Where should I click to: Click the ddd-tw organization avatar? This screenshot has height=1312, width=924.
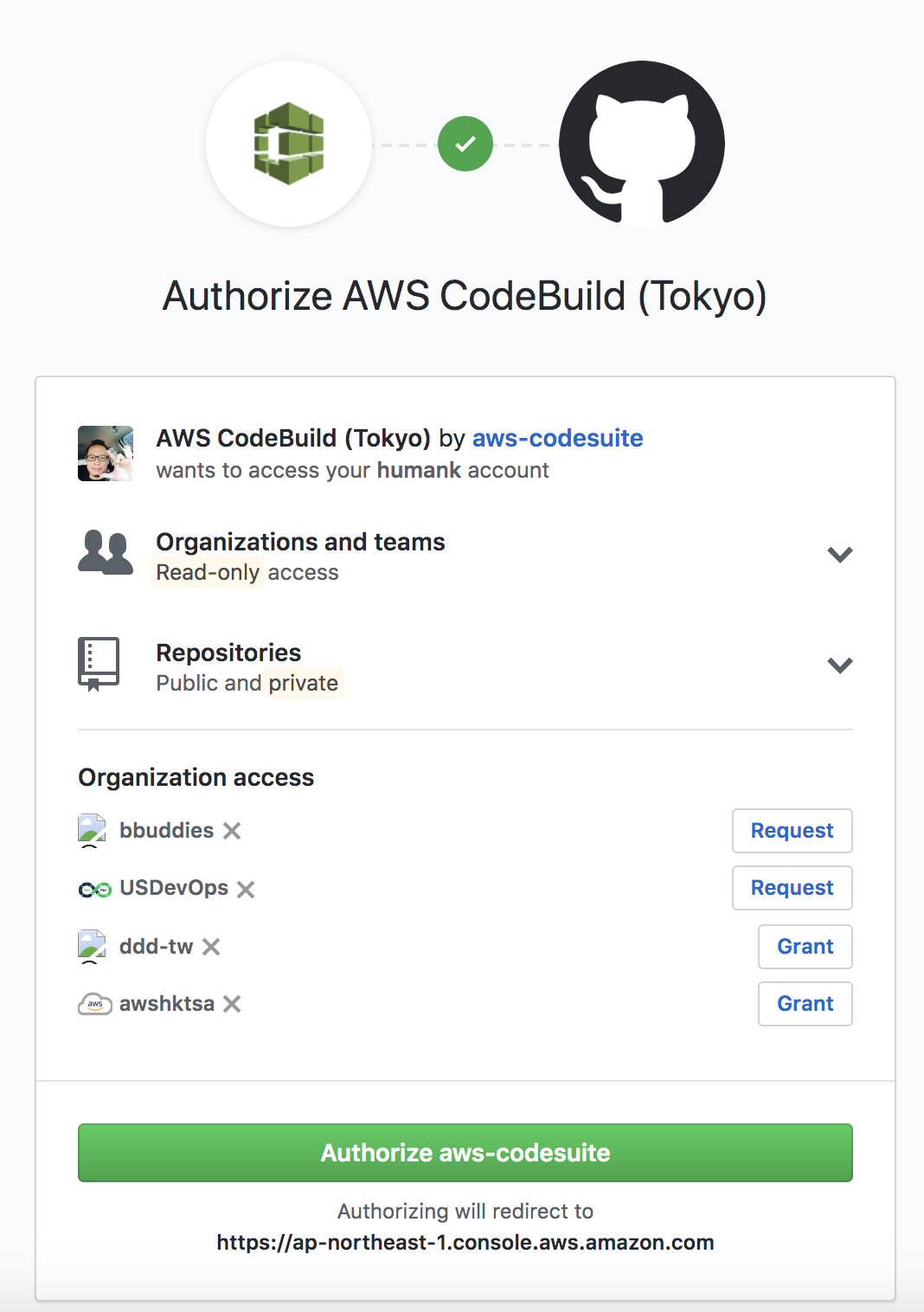(x=92, y=946)
